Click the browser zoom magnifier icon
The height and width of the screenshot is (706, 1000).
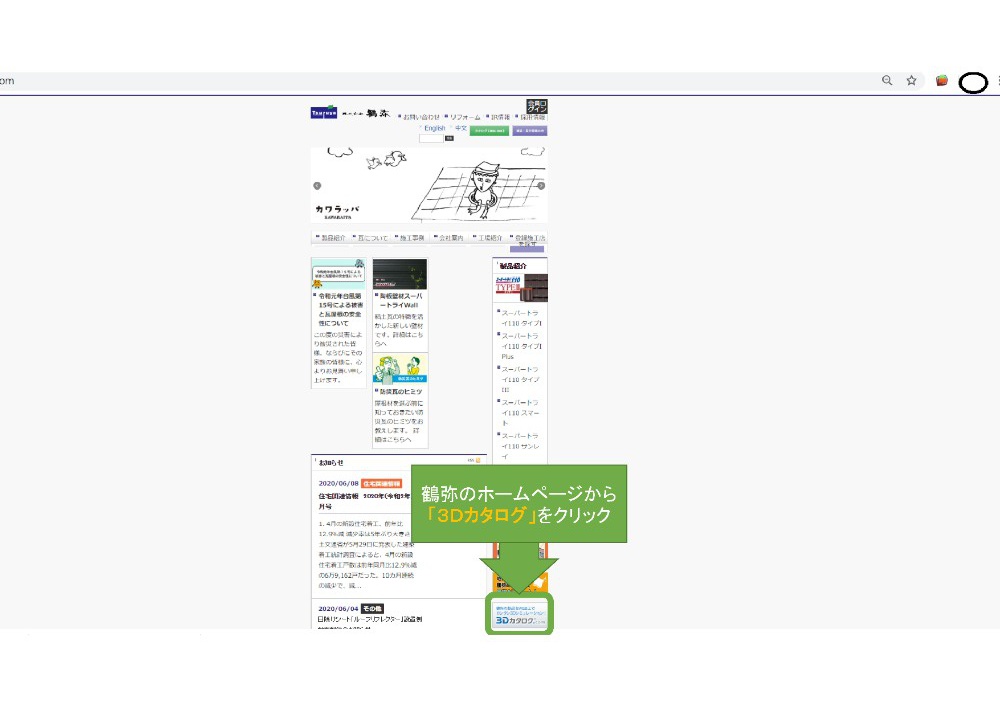coord(886,80)
